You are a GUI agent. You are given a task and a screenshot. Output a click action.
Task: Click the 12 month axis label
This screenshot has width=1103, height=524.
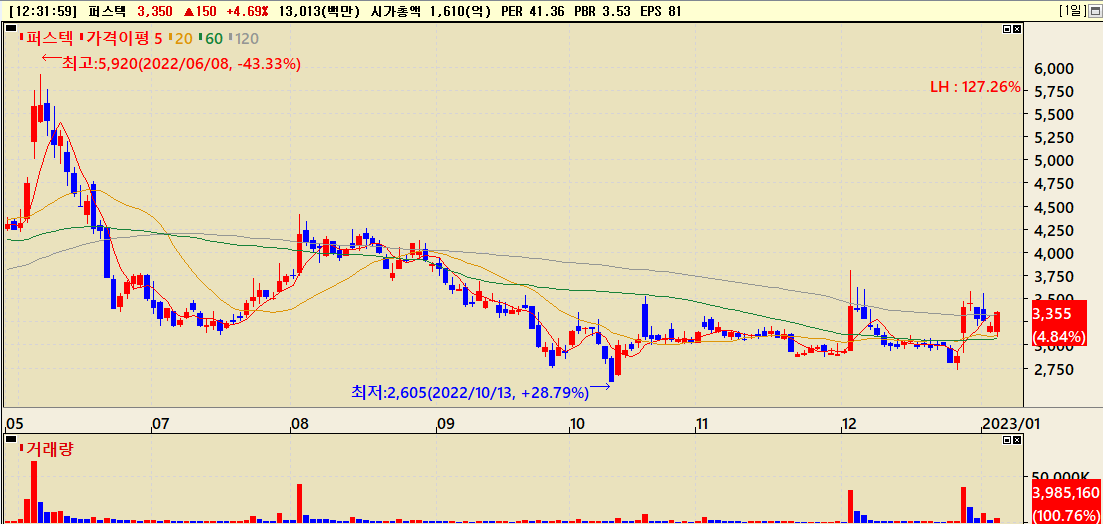tap(851, 423)
